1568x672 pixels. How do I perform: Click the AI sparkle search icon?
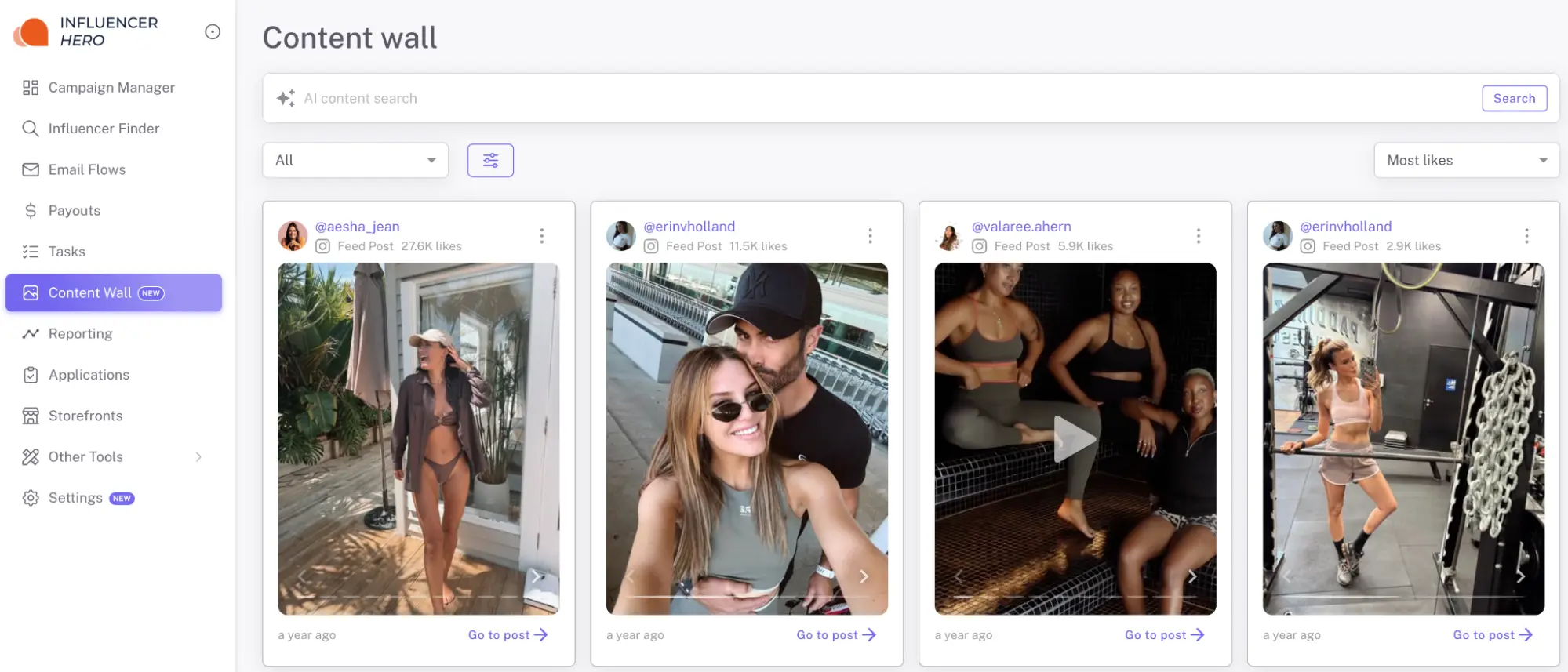pos(286,98)
